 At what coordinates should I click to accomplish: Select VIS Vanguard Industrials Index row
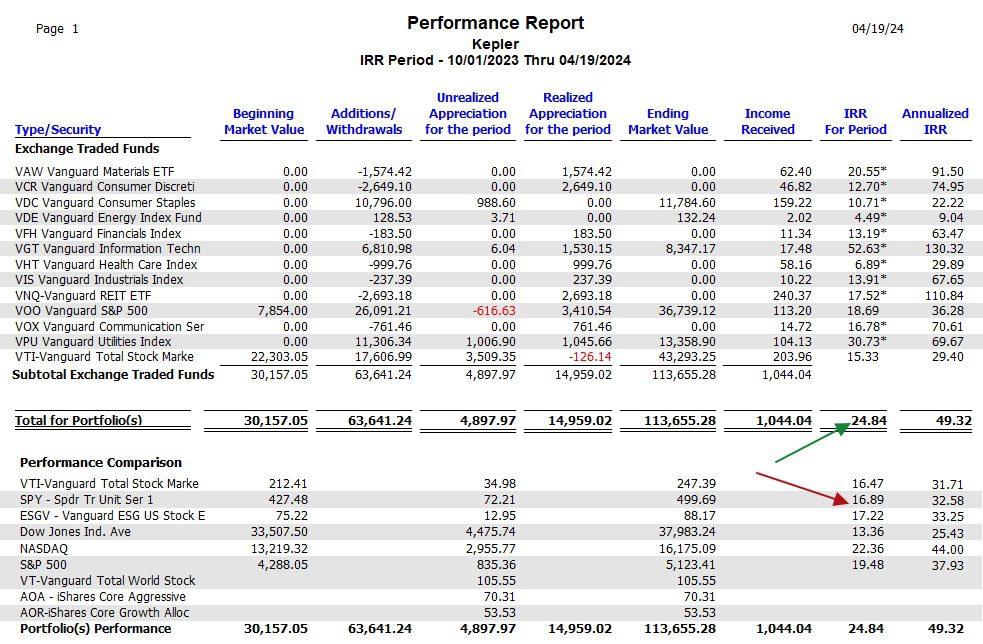492,280
